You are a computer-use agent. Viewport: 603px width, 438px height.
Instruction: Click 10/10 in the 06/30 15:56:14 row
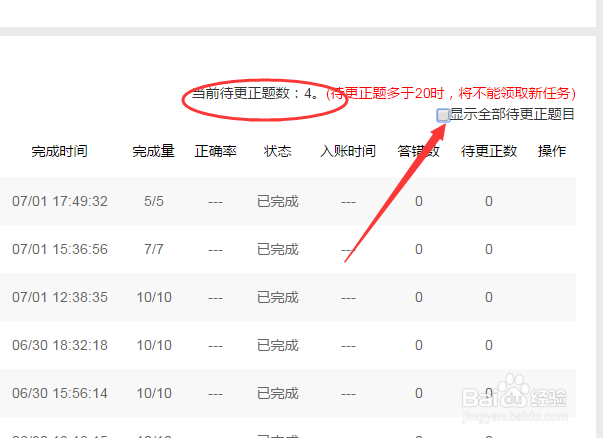click(x=154, y=393)
